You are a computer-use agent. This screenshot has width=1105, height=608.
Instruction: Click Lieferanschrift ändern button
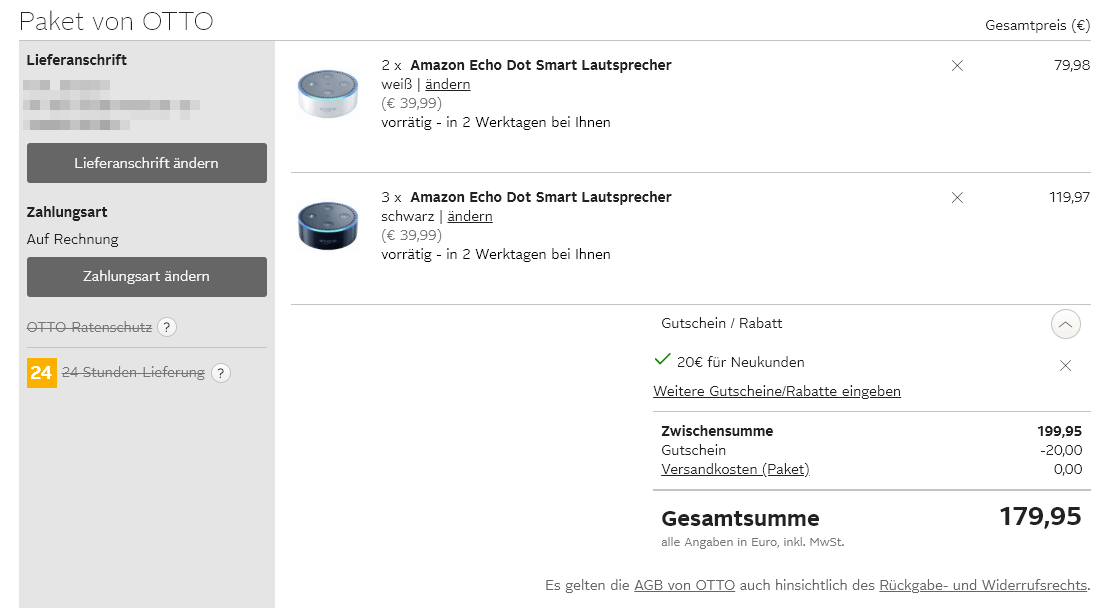point(146,163)
